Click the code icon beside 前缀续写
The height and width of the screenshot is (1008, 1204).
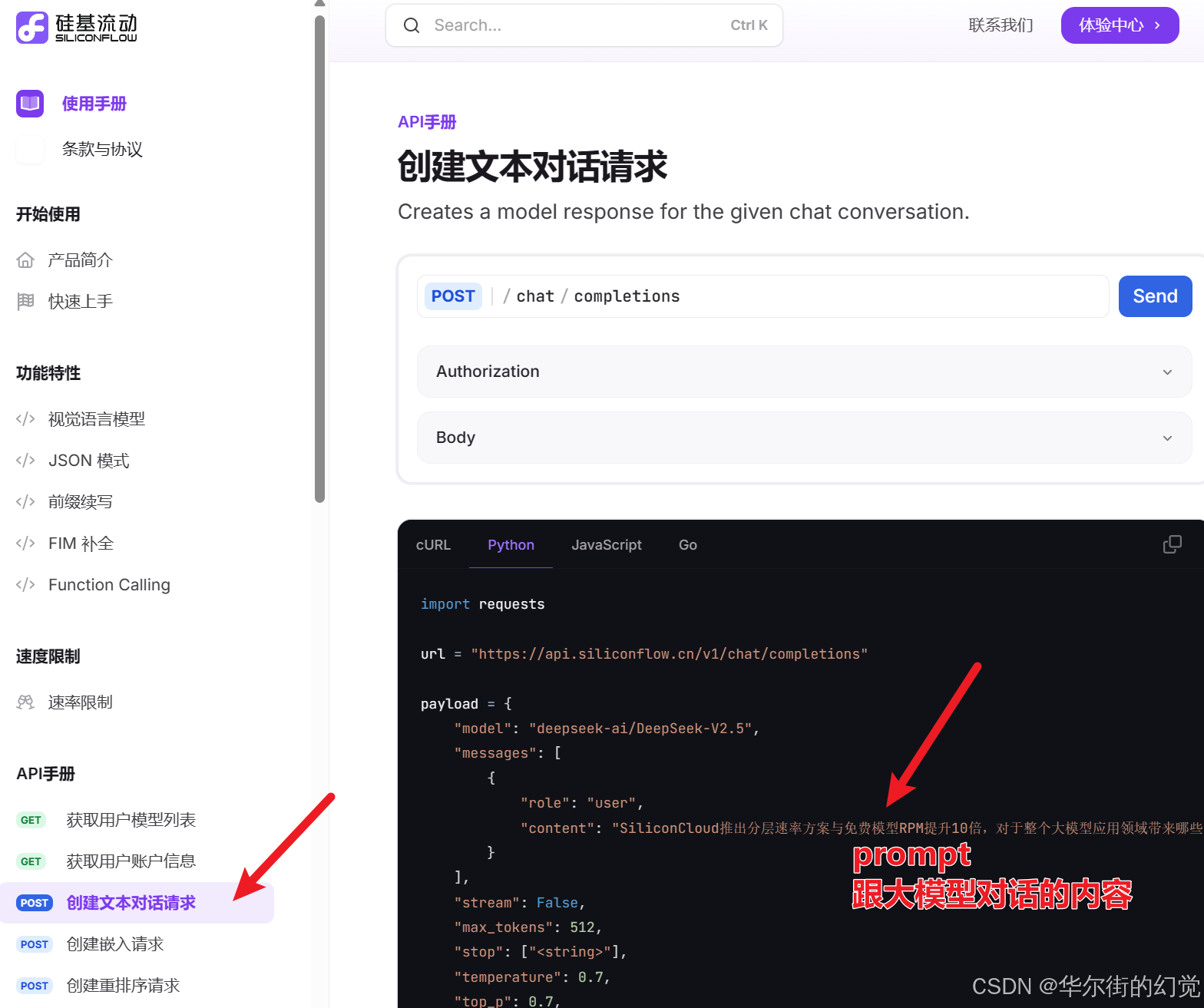tap(25, 502)
